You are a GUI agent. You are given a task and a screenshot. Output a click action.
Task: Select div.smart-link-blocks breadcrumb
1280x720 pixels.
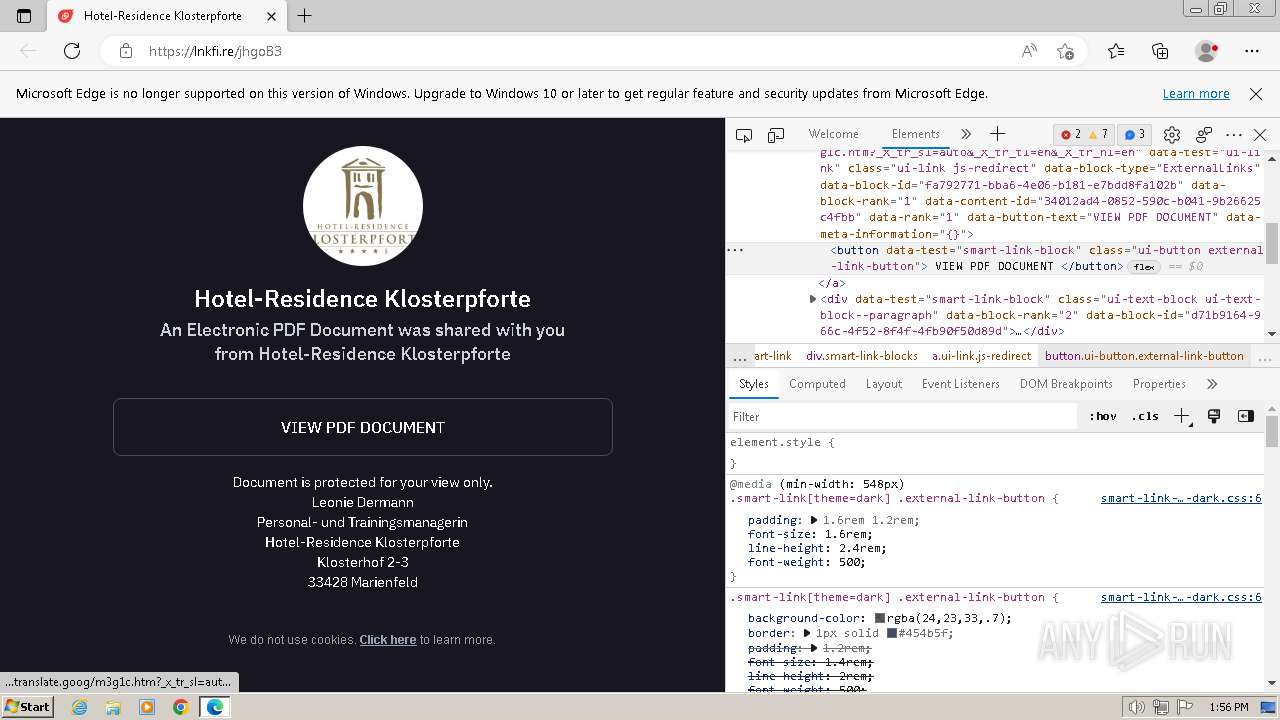click(x=862, y=356)
